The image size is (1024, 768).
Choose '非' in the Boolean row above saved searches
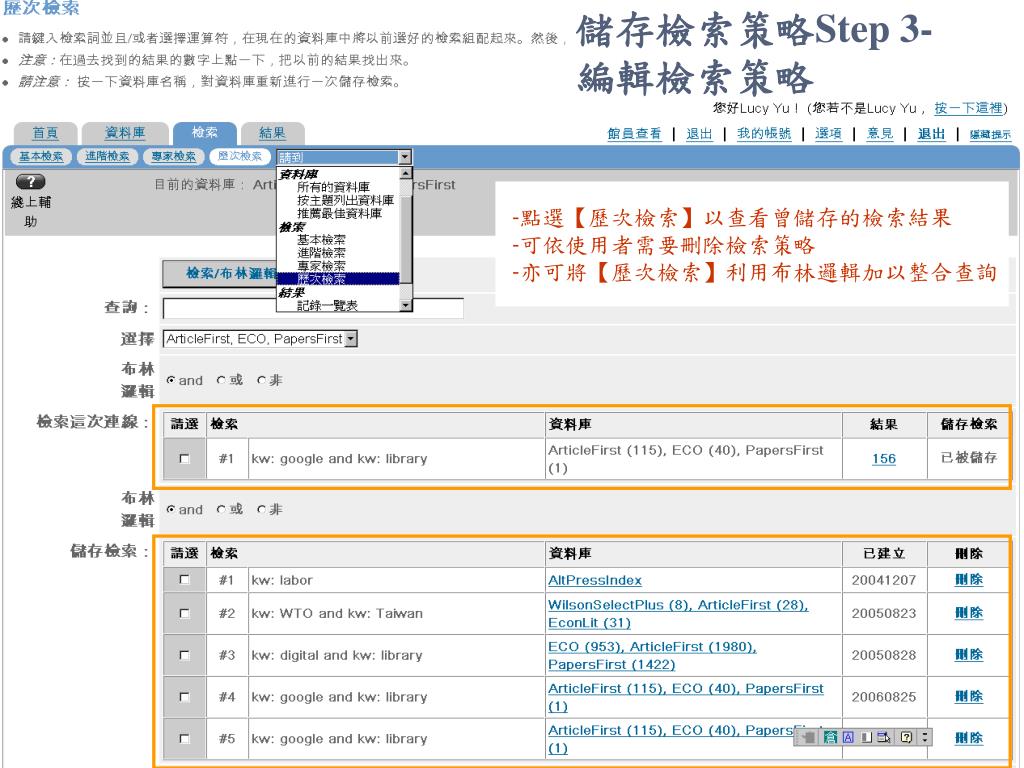261,509
